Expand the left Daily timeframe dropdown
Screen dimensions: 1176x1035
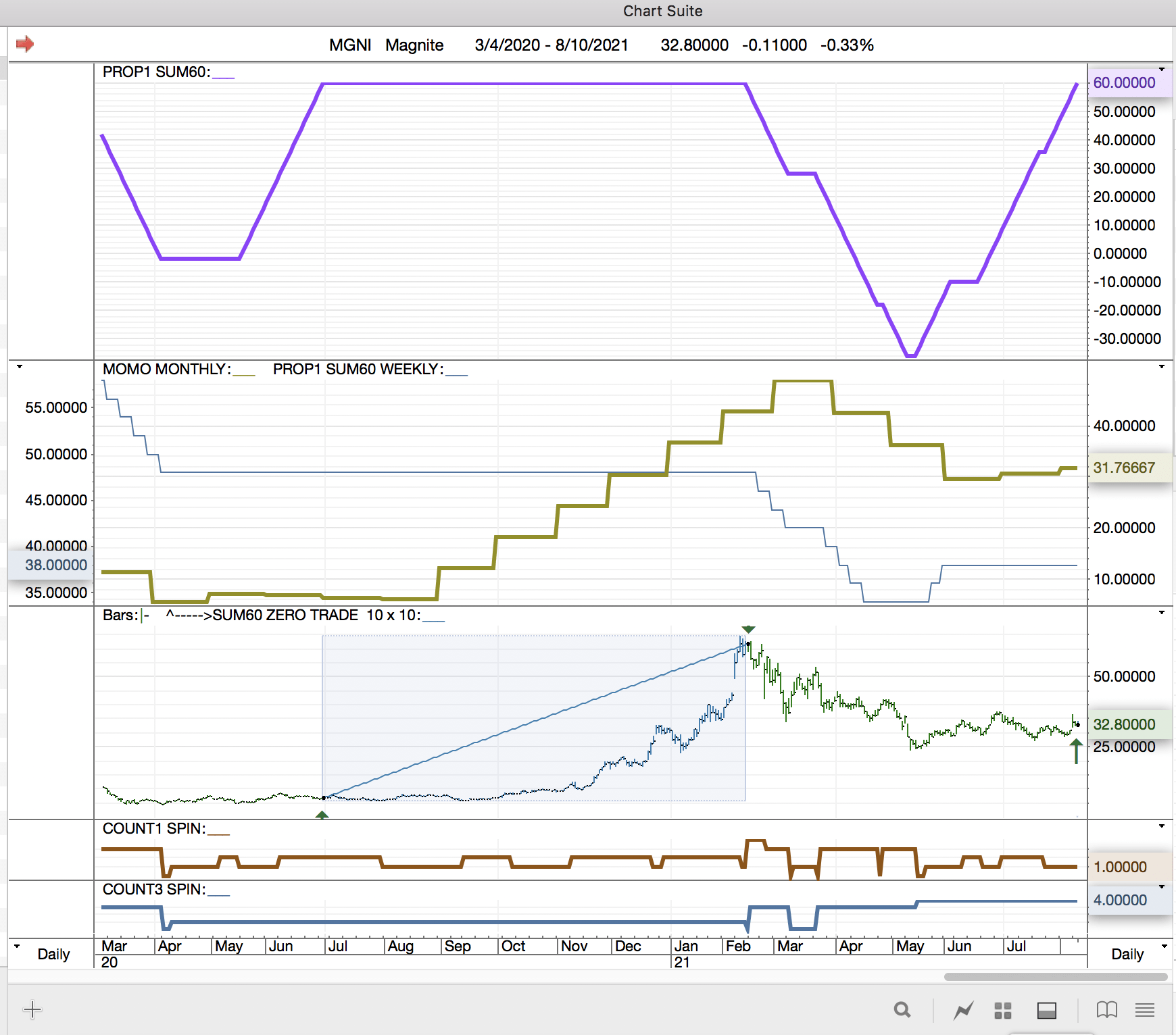pos(17,946)
